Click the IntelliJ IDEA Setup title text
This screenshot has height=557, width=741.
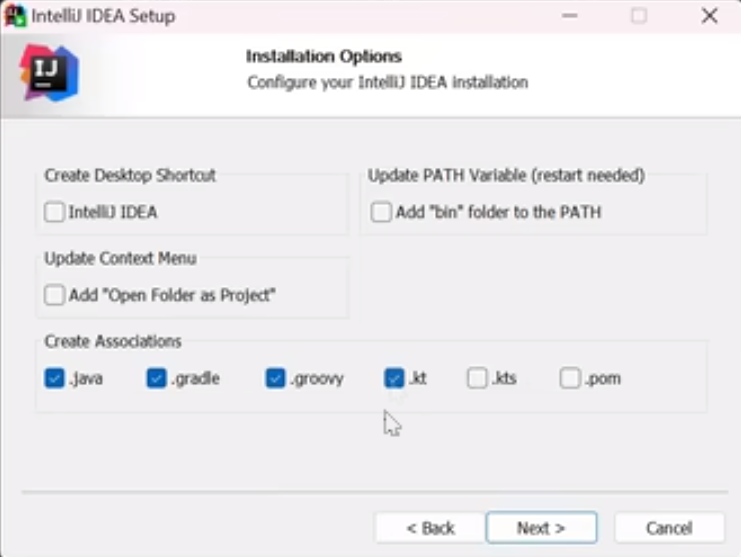click(103, 16)
